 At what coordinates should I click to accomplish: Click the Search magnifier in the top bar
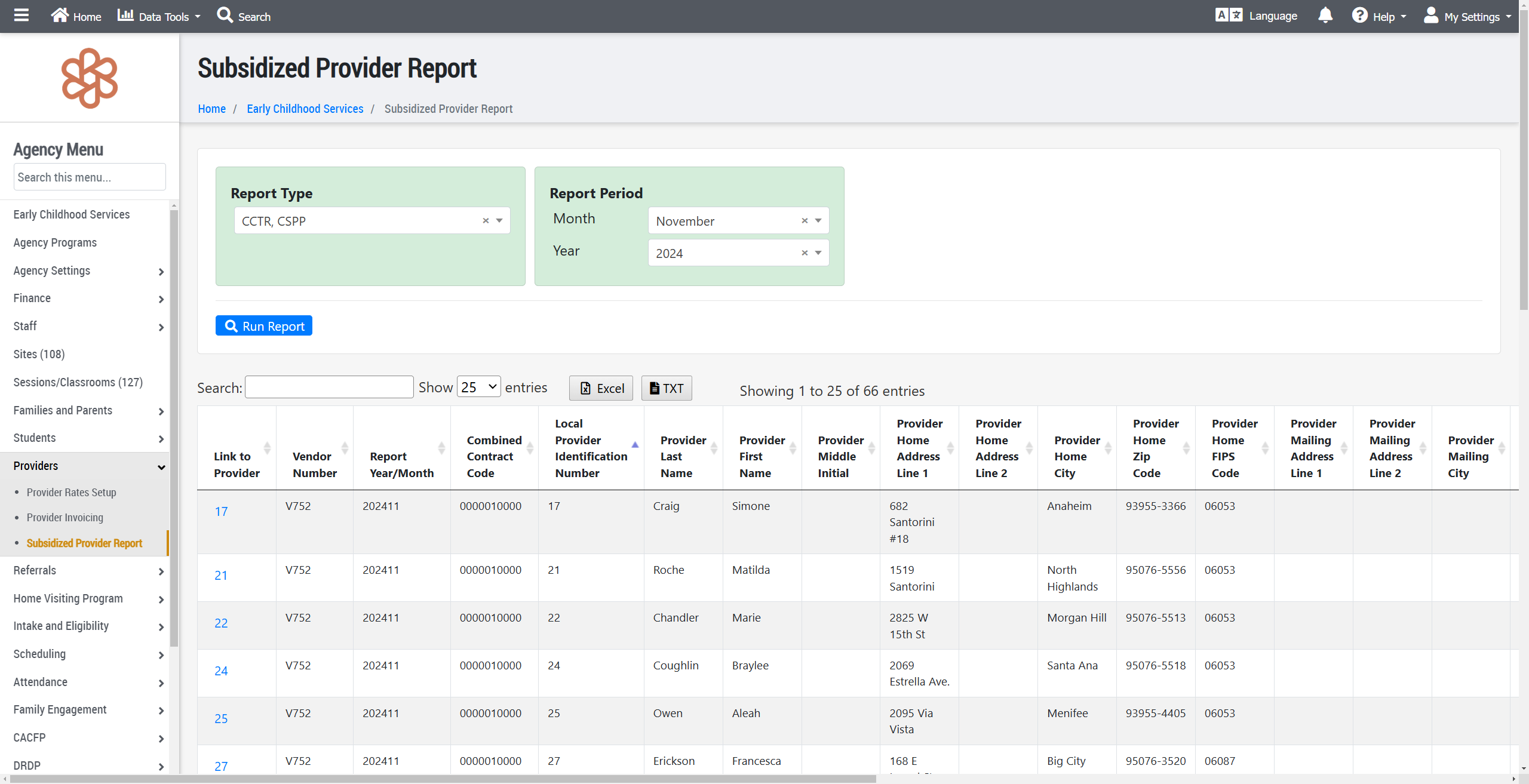225,16
